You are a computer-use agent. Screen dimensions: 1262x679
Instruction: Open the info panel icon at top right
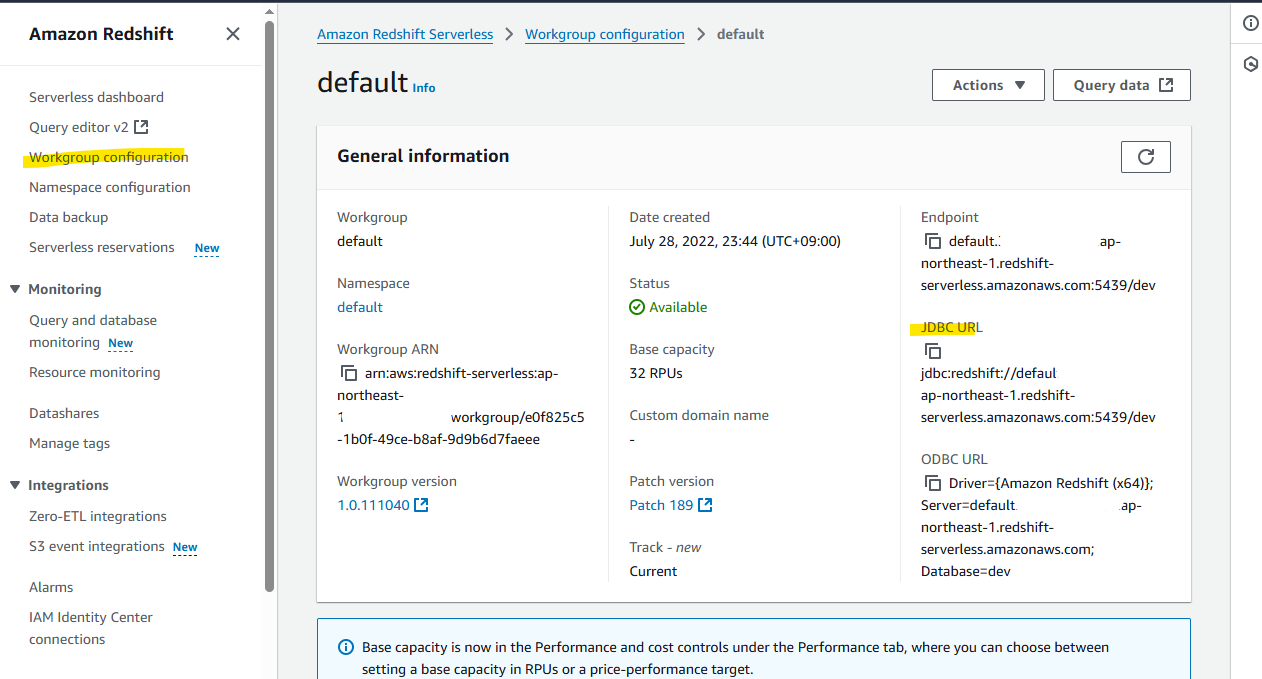1250,24
